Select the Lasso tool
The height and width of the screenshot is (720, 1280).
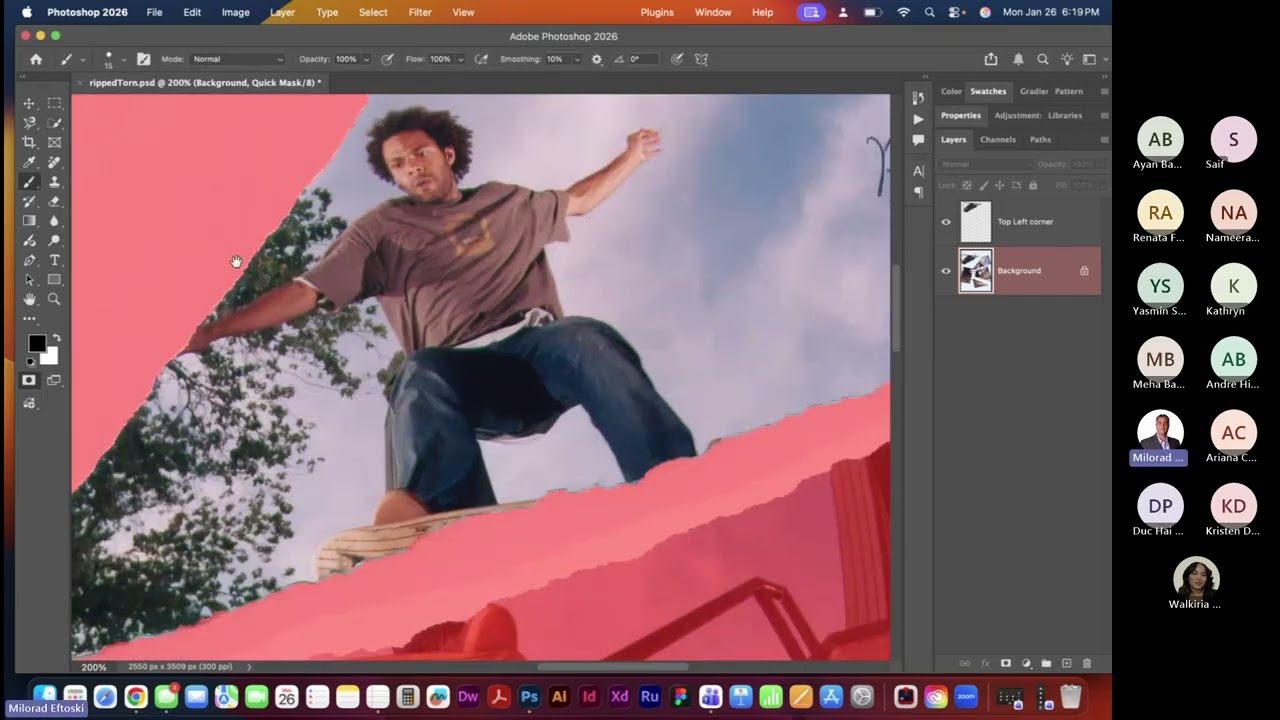29,123
